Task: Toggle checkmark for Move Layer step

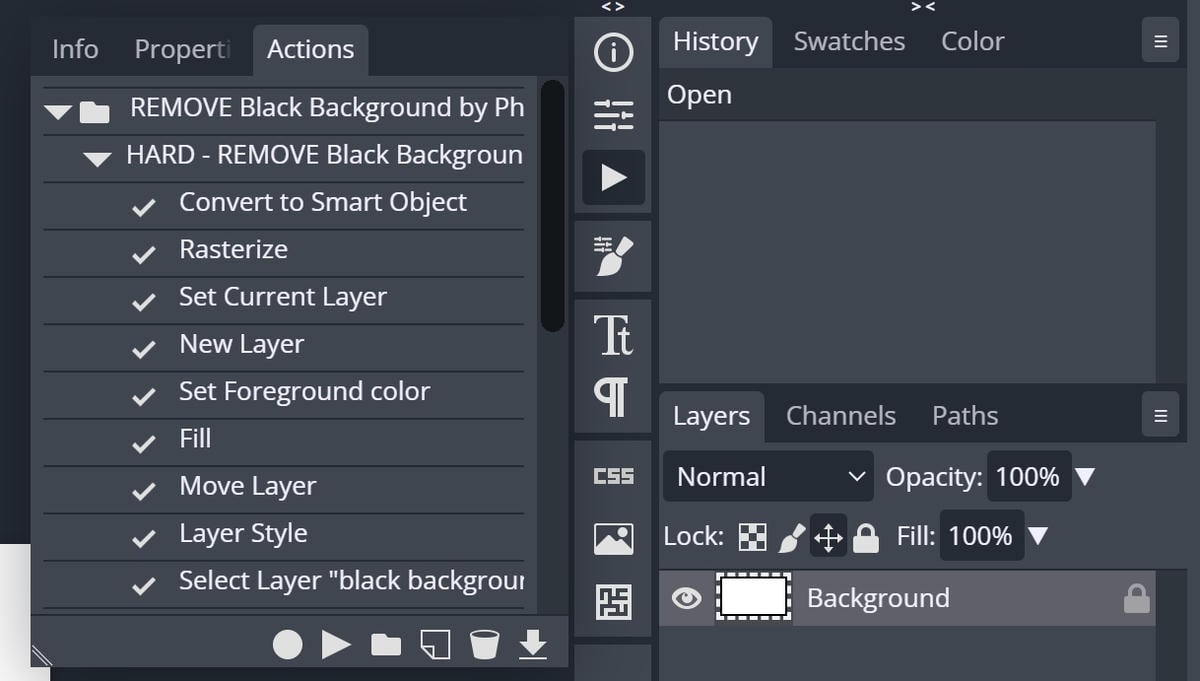Action: (x=144, y=491)
